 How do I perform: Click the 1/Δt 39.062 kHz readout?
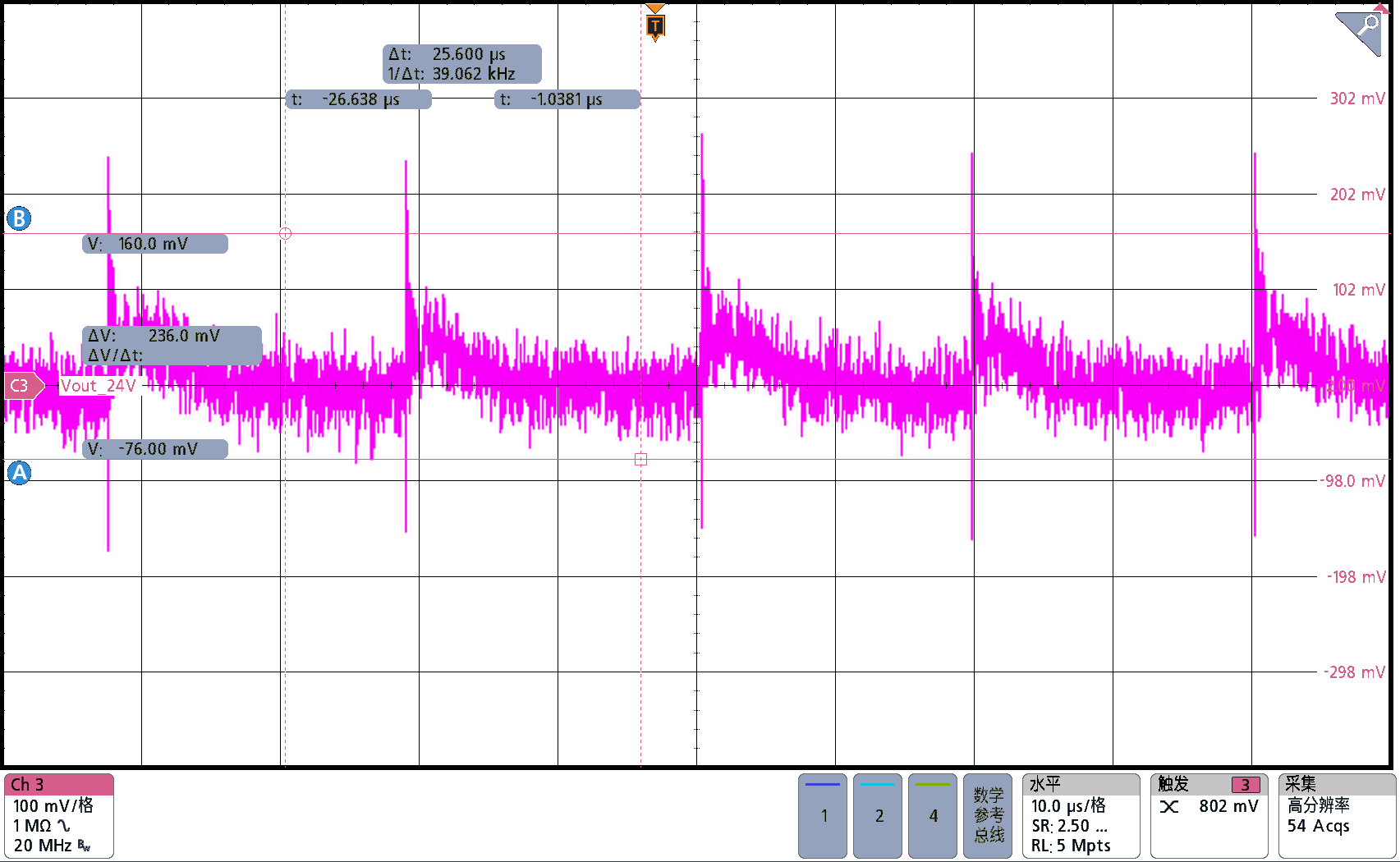tap(452, 74)
